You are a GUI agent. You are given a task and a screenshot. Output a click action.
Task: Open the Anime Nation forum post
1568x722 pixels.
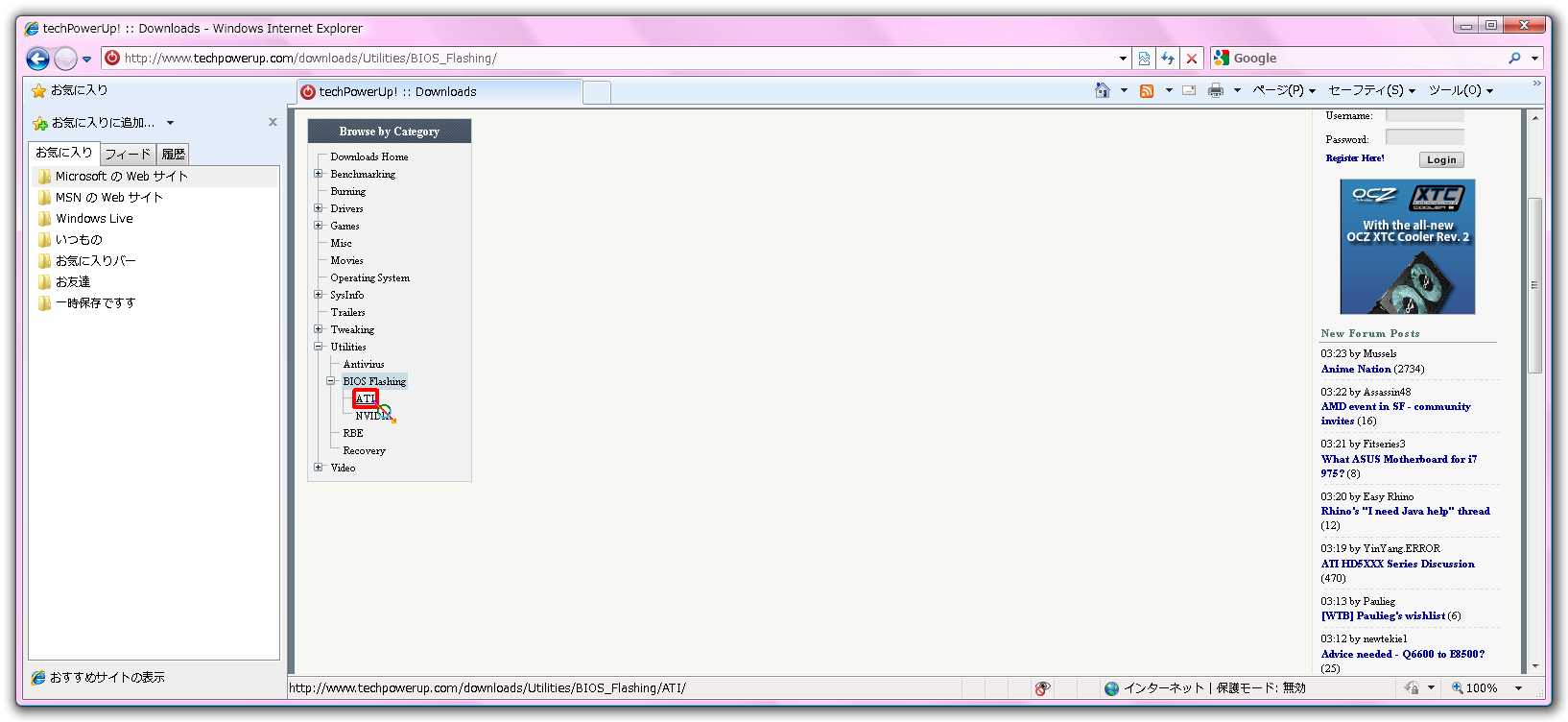[x=1356, y=370]
